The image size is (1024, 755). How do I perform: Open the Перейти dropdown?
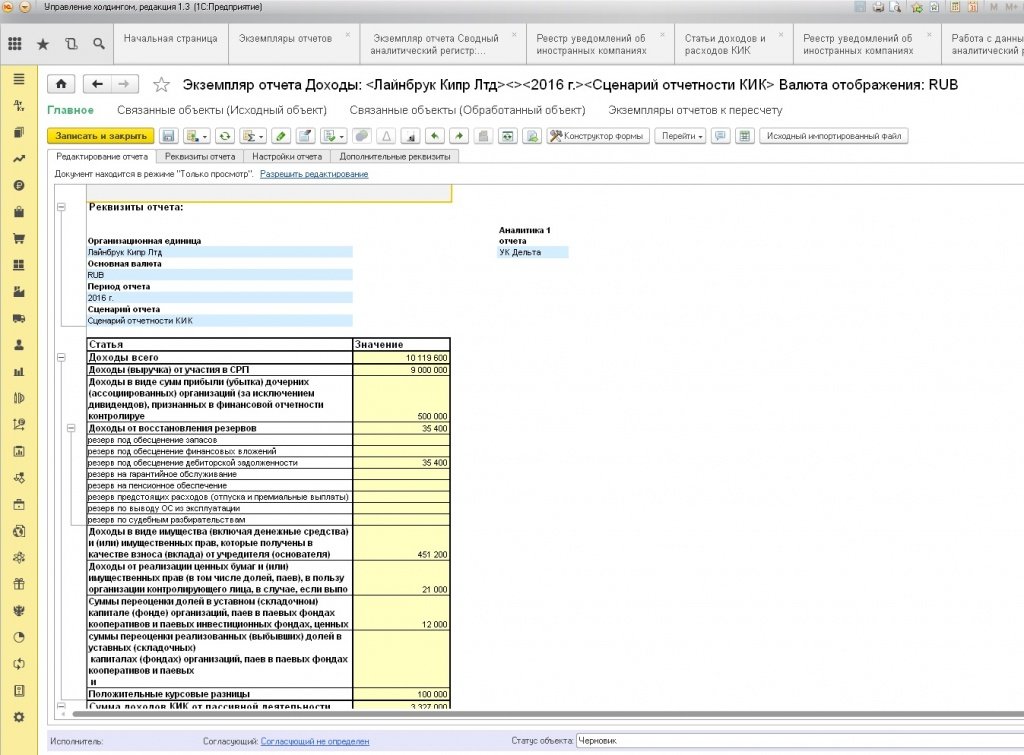680,136
